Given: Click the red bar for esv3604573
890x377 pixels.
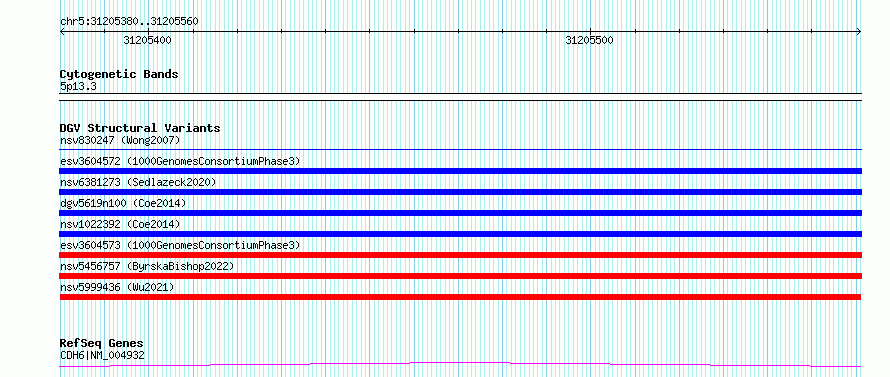Looking at the screenshot, I should [460, 255].
